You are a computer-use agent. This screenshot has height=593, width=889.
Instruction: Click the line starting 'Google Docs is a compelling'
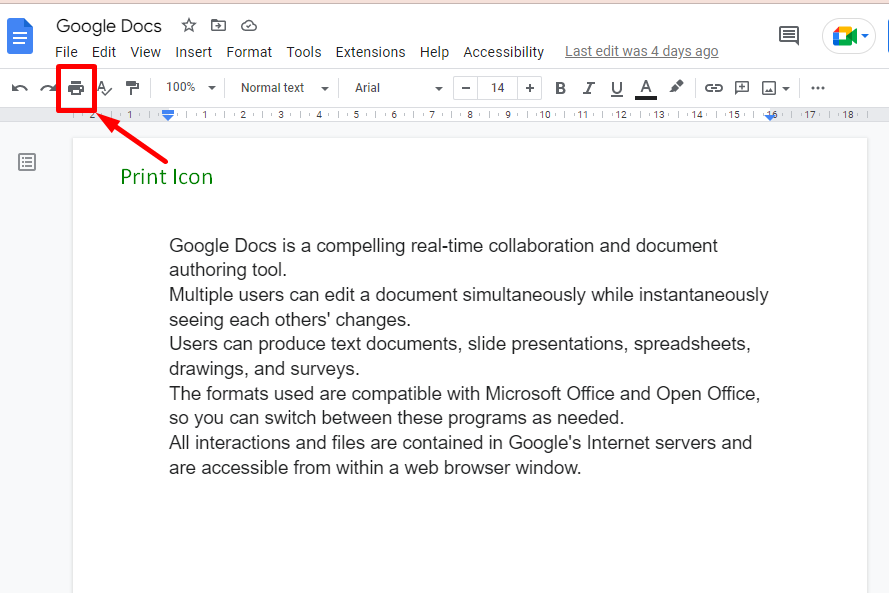[443, 245]
